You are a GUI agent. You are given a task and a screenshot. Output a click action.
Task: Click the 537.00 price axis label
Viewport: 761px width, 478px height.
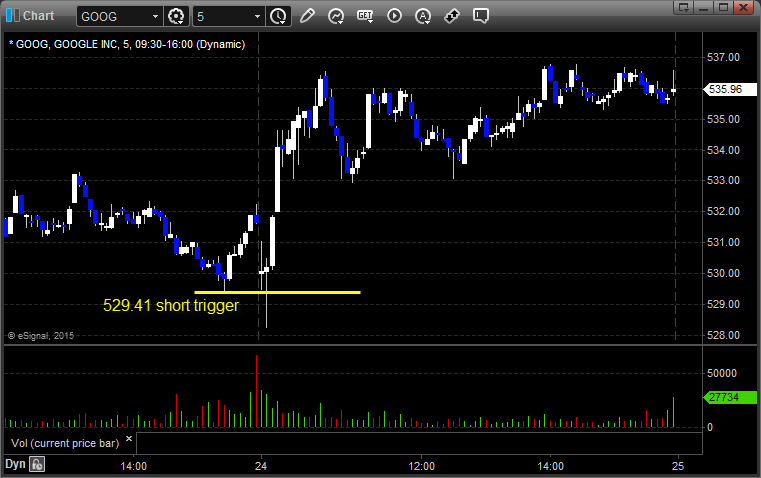tap(723, 57)
